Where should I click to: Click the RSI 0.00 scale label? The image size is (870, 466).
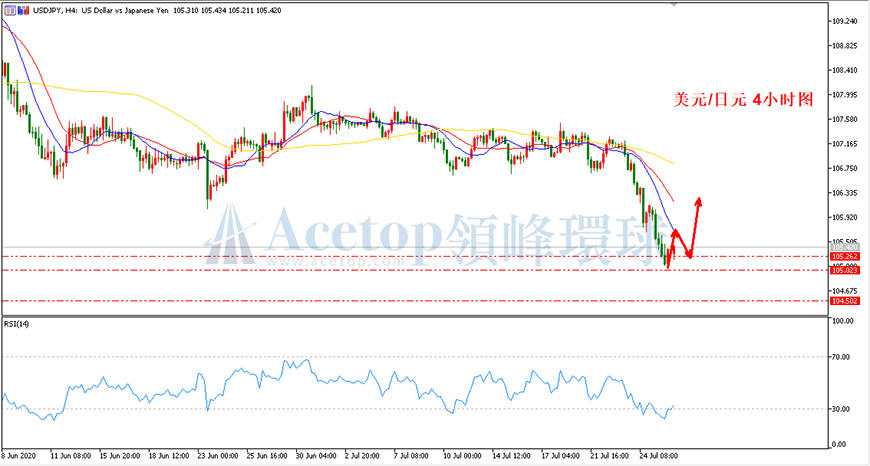tap(839, 444)
